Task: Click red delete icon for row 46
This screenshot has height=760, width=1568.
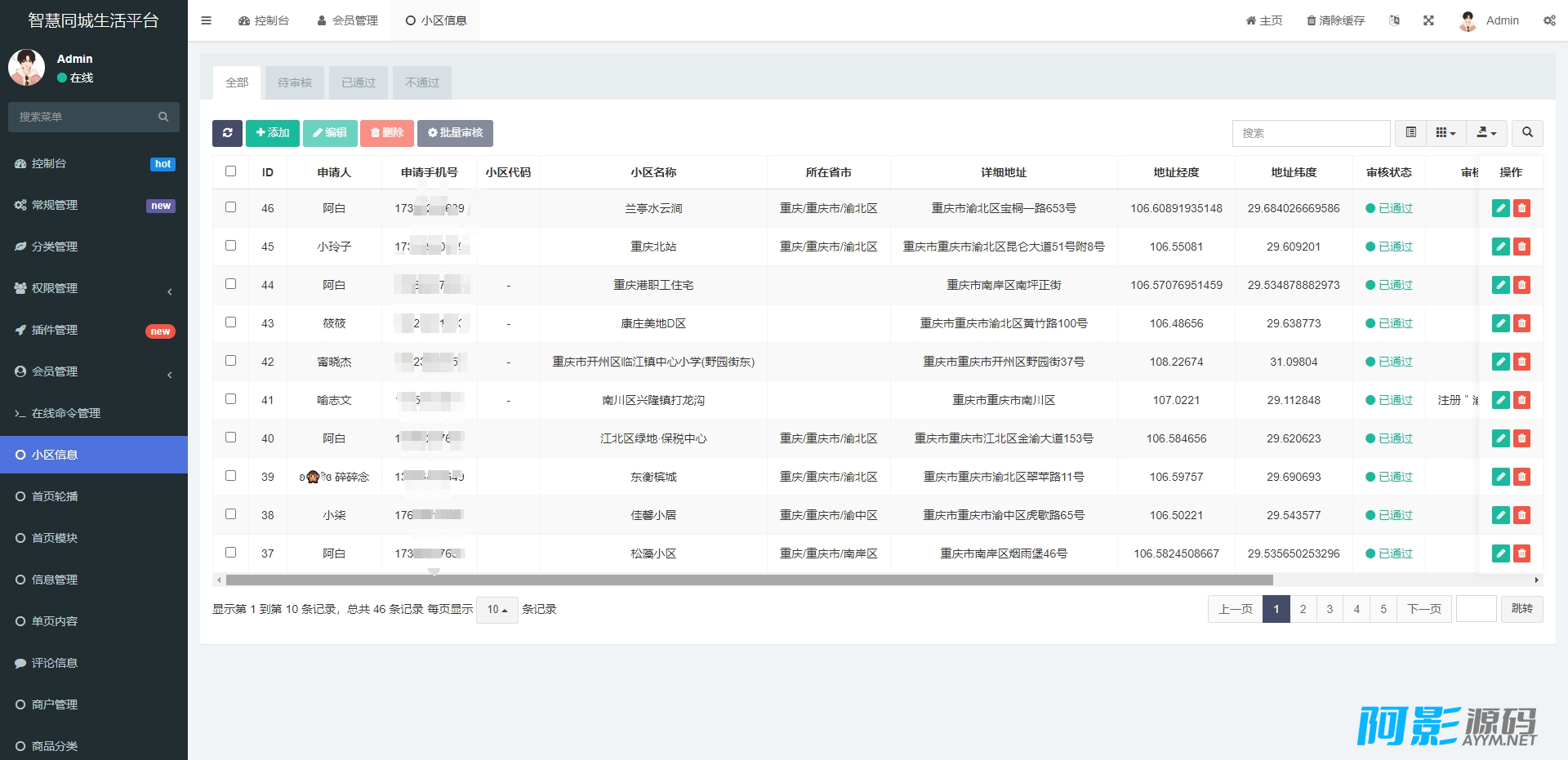Action: pyautogui.click(x=1521, y=208)
